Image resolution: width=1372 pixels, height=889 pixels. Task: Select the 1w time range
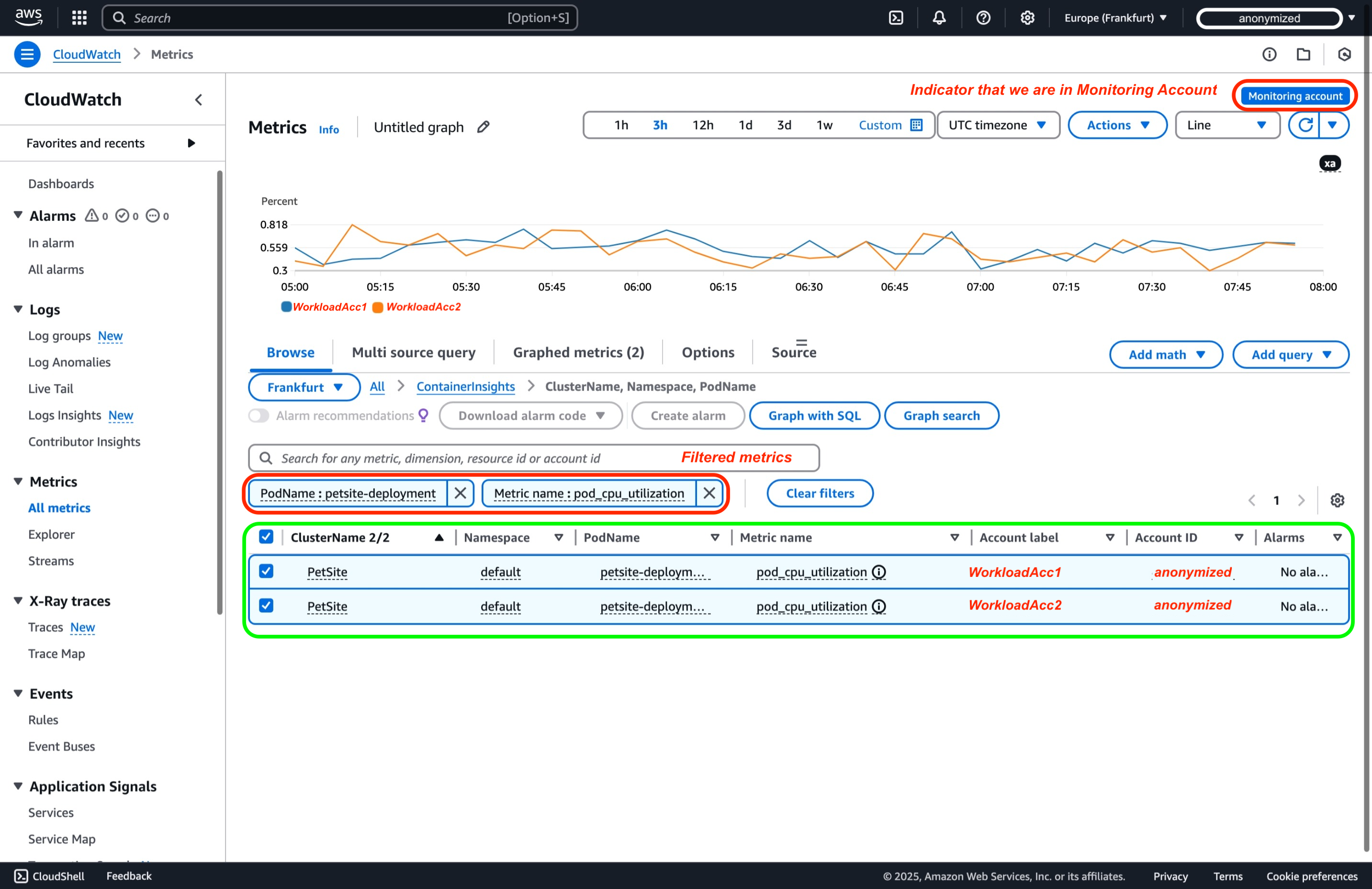point(824,125)
